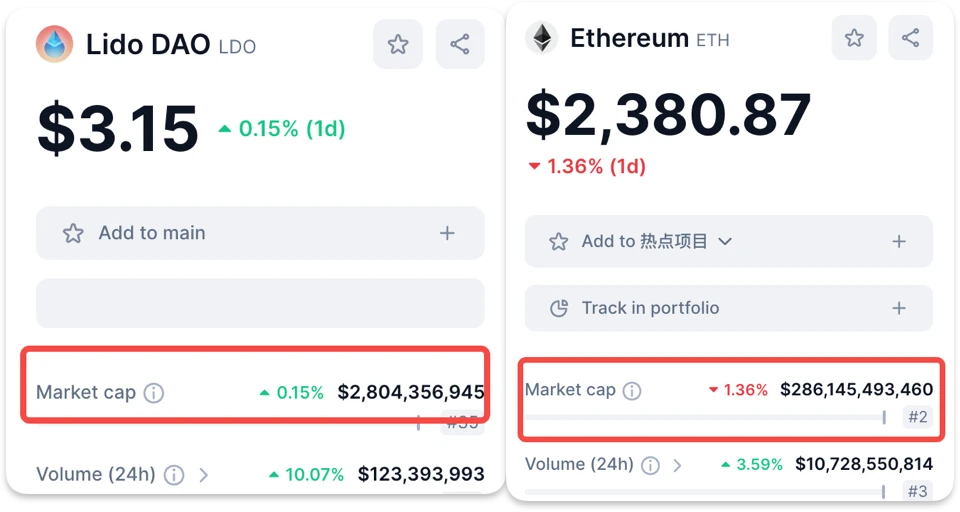Click the Add to main button
Image resolution: width=960 pixels, height=512 pixels.
point(152,233)
